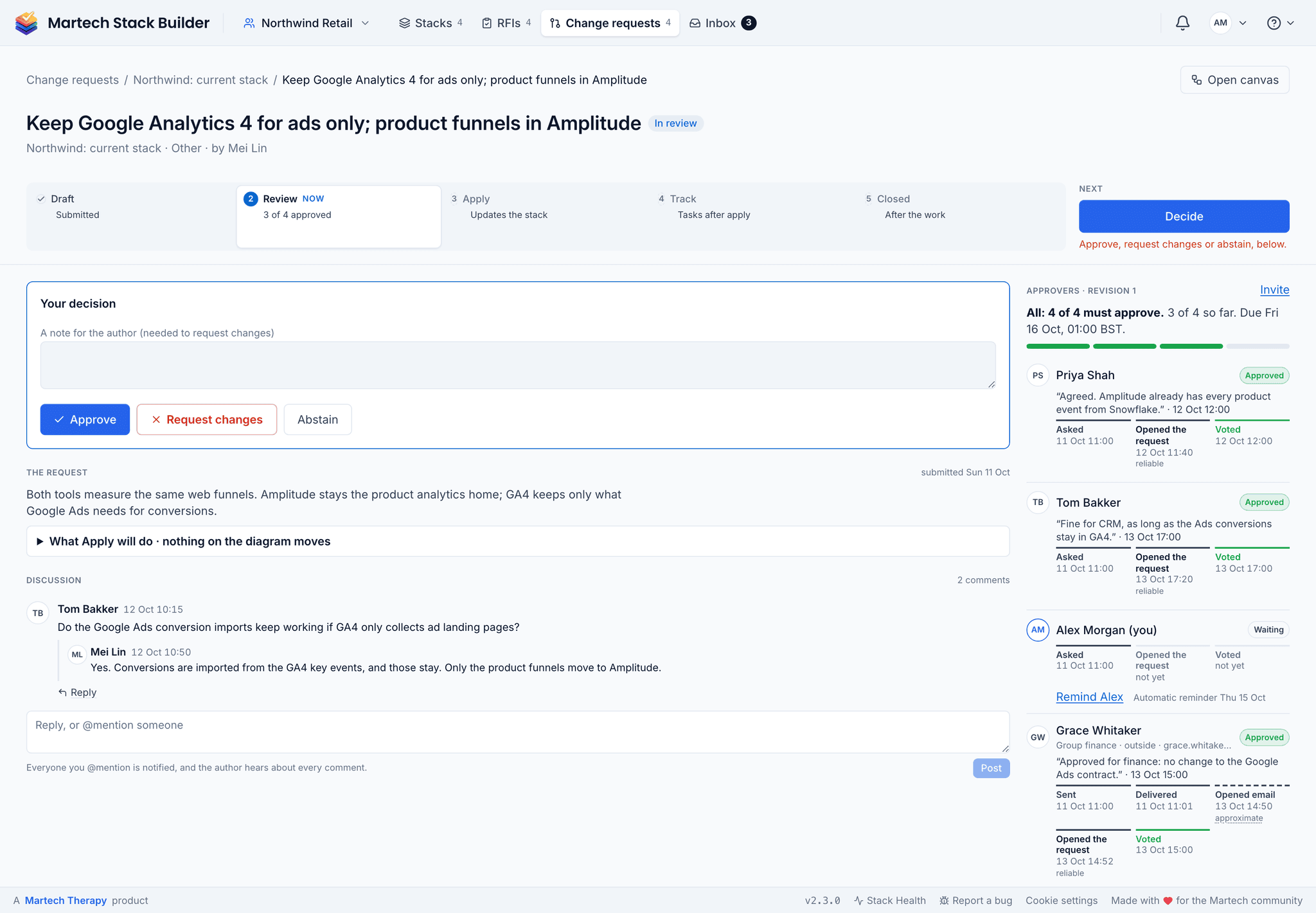
Task: Click the Request changes button
Action: tap(207, 420)
